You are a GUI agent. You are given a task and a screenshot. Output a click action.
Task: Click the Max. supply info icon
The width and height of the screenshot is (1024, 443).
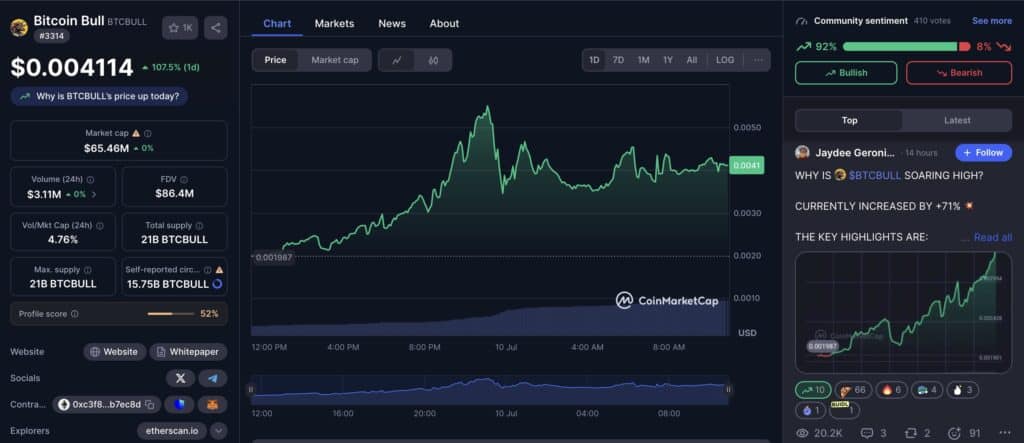[x=88, y=270]
